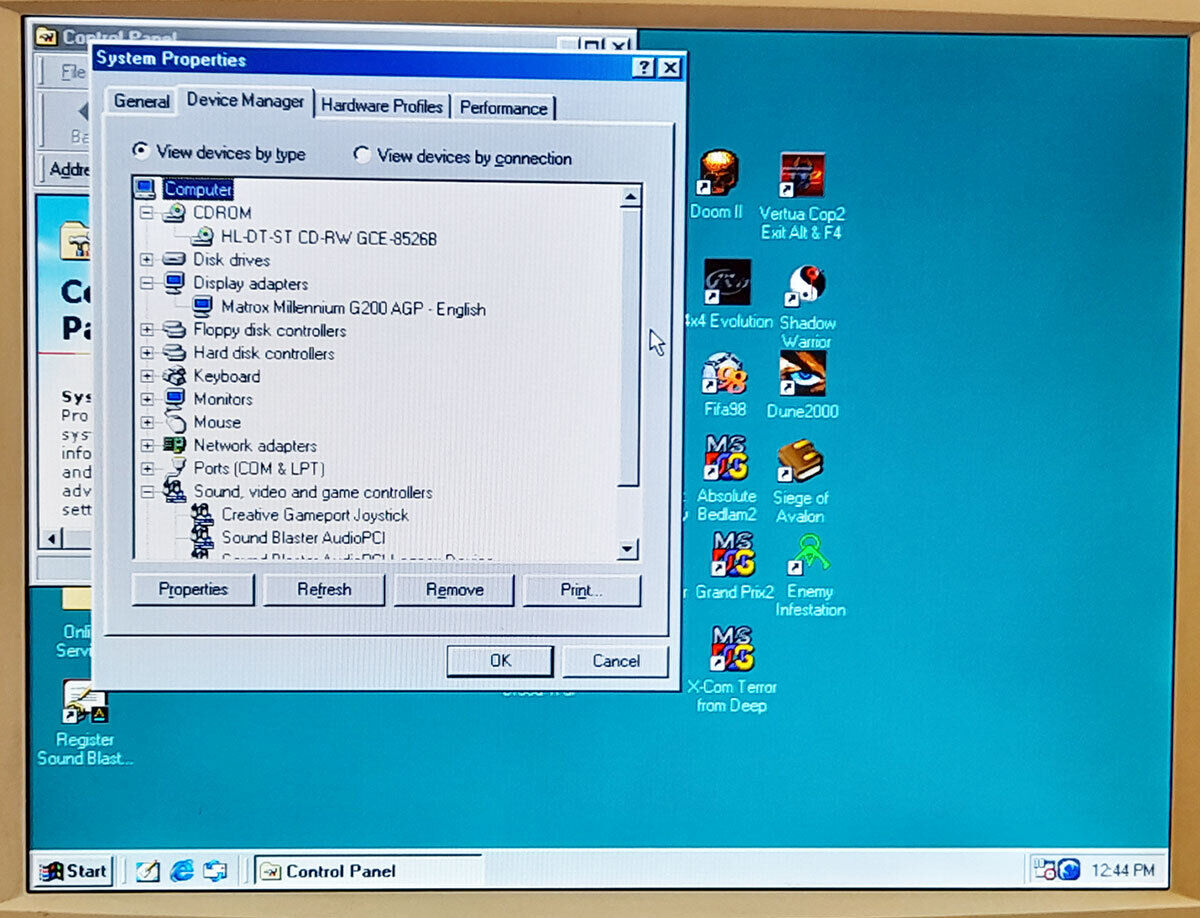Open the Dune2000 desktop shortcut
Image resolution: width=1200 pixels, height=918 pixels.
click(x=803, y=374)
